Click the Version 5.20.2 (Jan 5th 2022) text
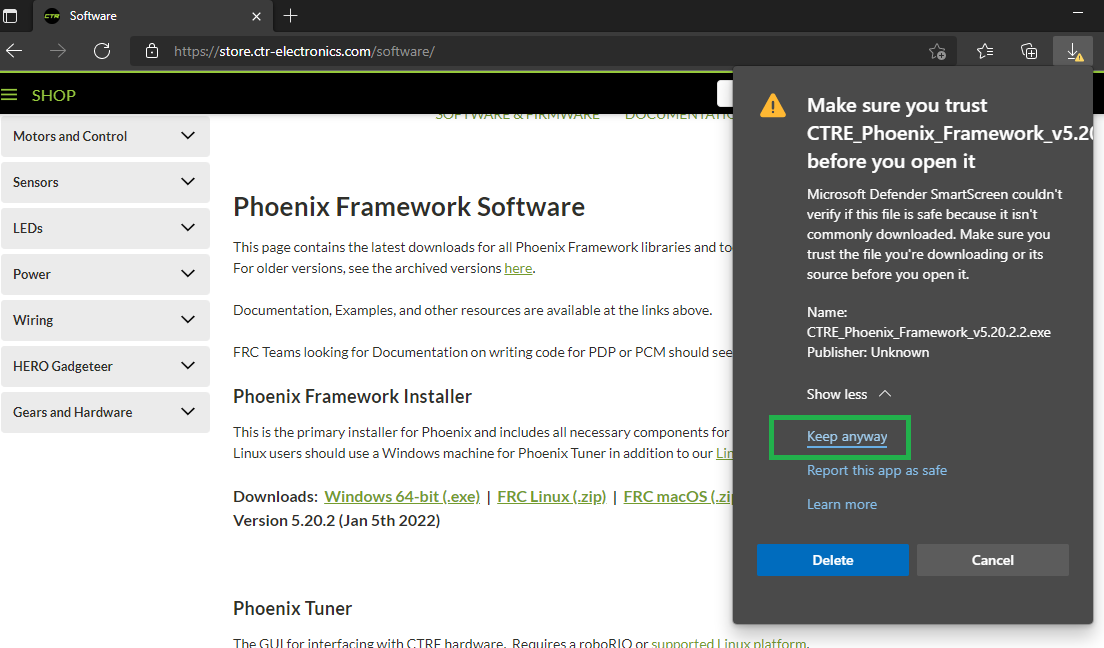1104x648 pixels. pyautogui.click(x=337, y=521)
